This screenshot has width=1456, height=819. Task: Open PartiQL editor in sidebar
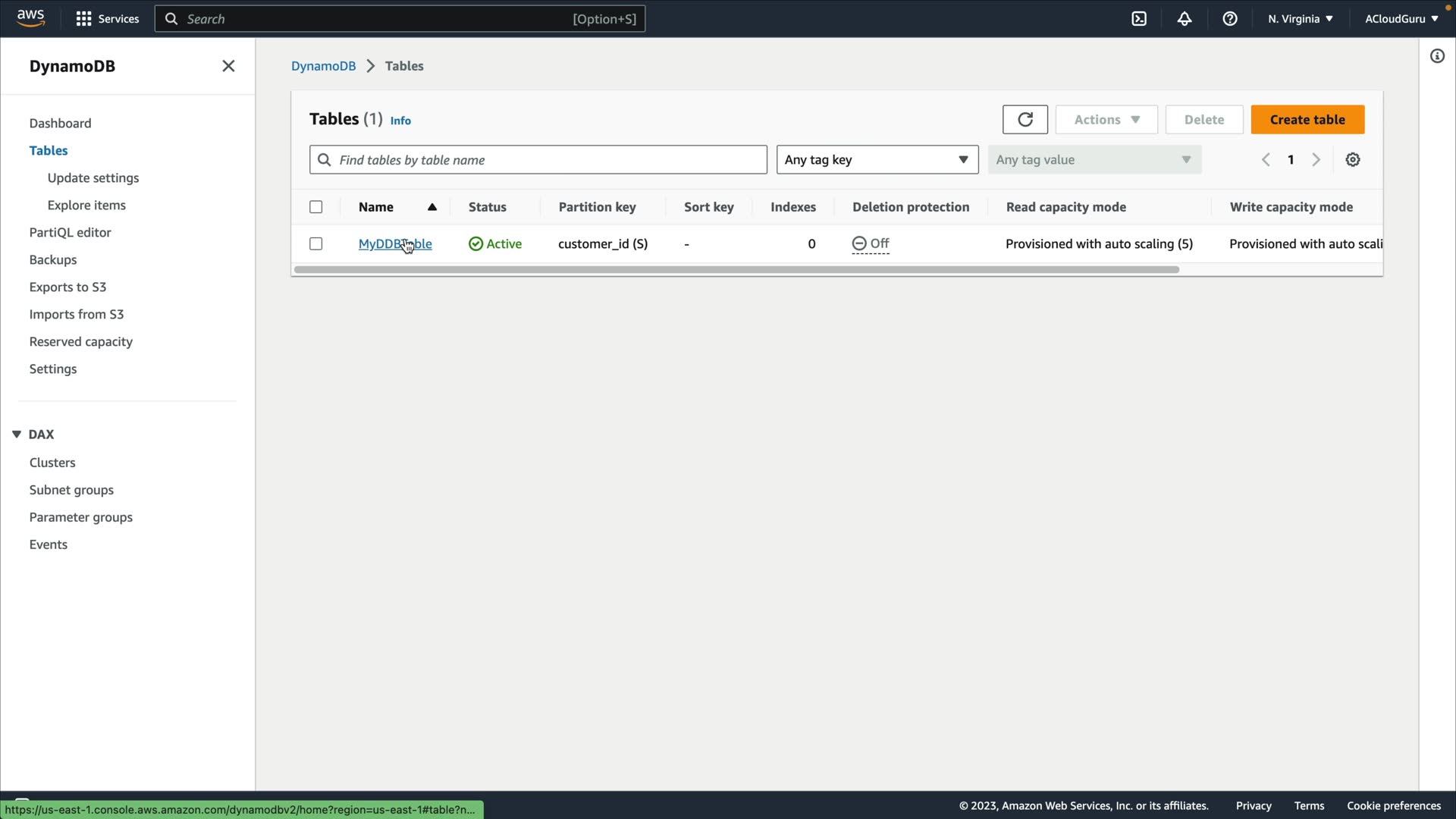point(70,233)
